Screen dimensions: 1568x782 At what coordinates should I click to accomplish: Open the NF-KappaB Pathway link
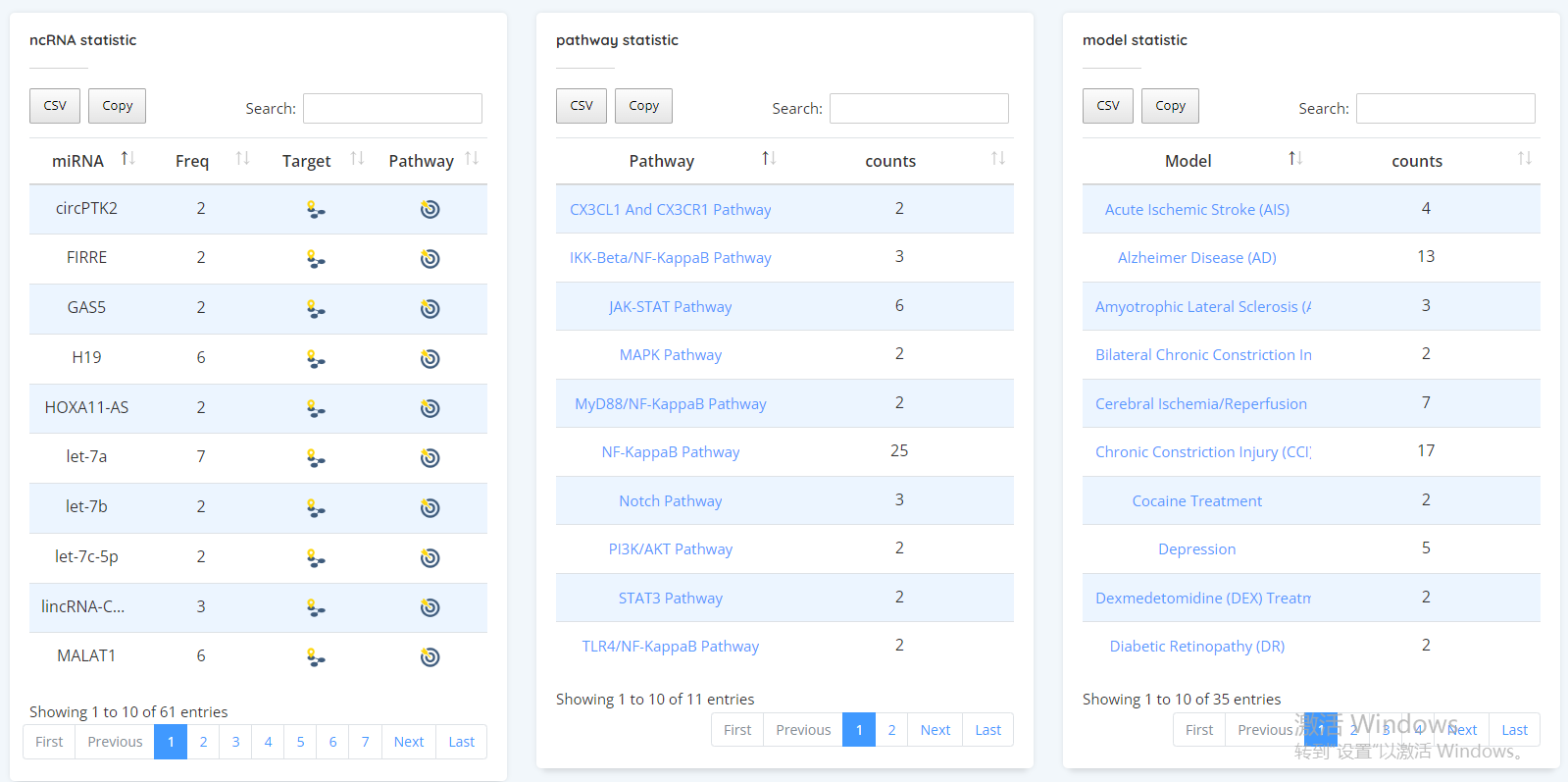click(671, 452)
